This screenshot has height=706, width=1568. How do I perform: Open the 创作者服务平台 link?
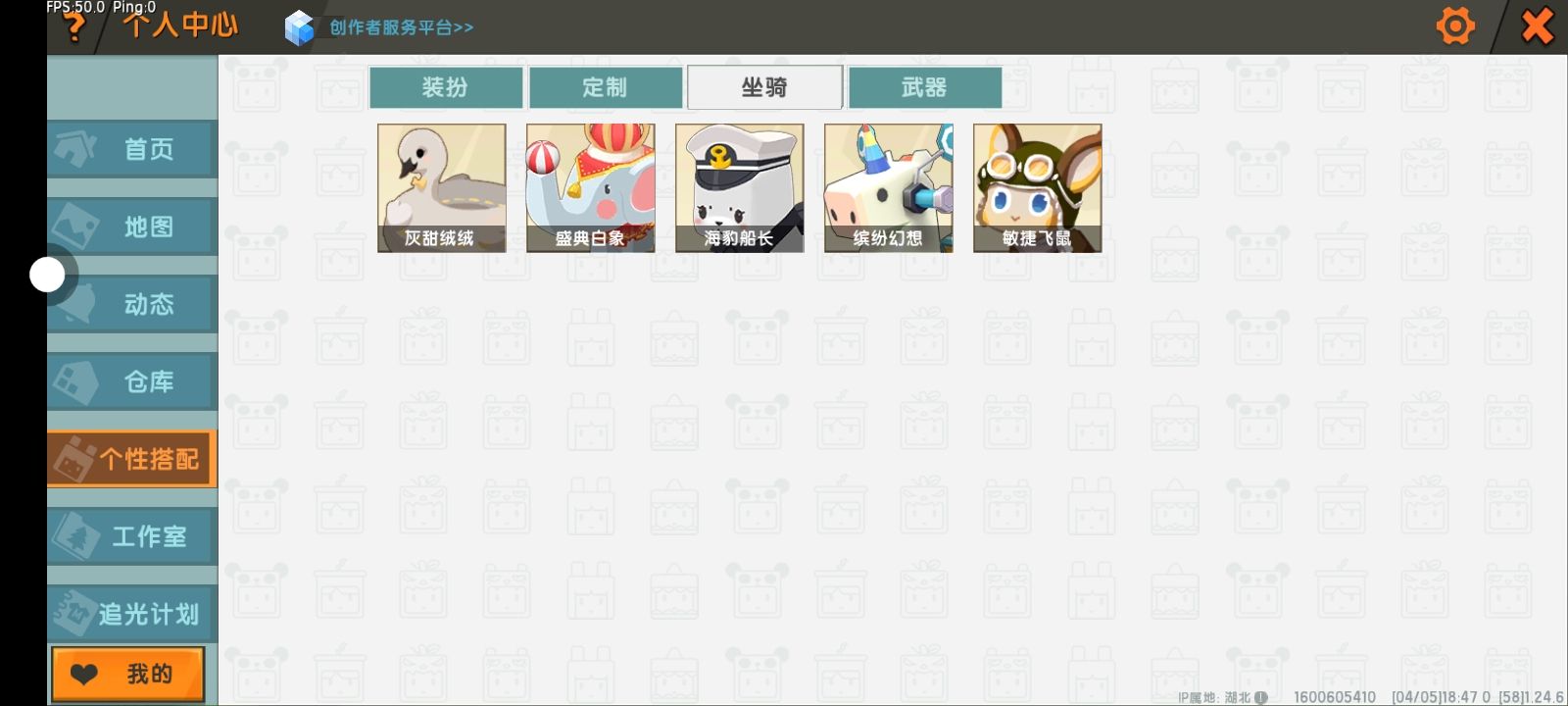[402, 27]
